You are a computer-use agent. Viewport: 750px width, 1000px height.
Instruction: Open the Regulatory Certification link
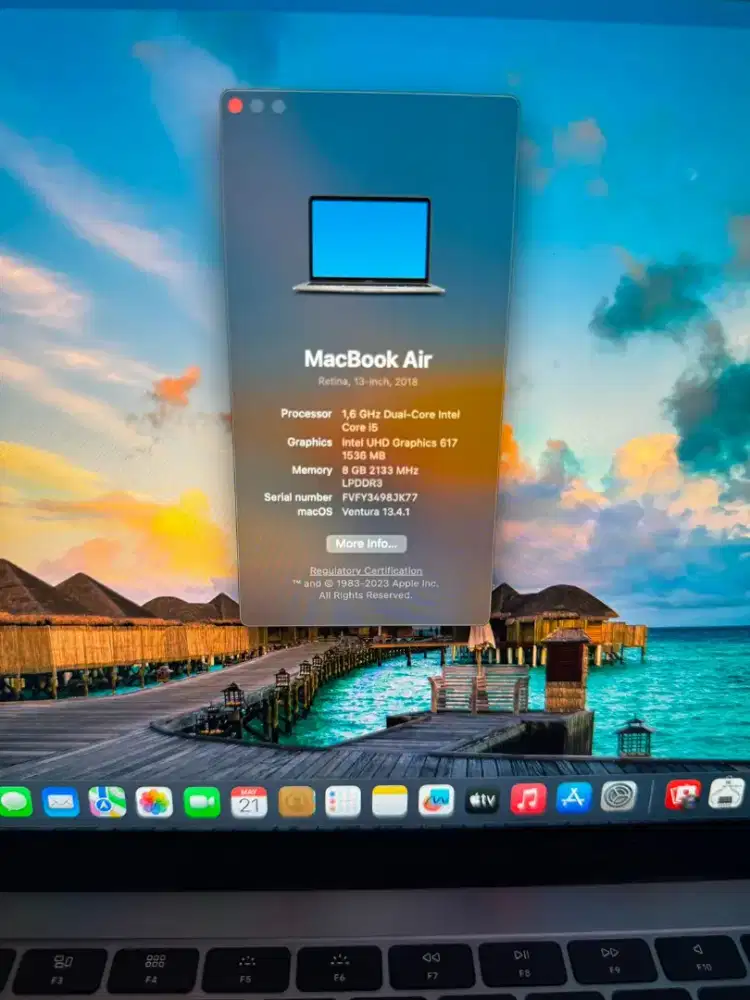click(366, 571)
